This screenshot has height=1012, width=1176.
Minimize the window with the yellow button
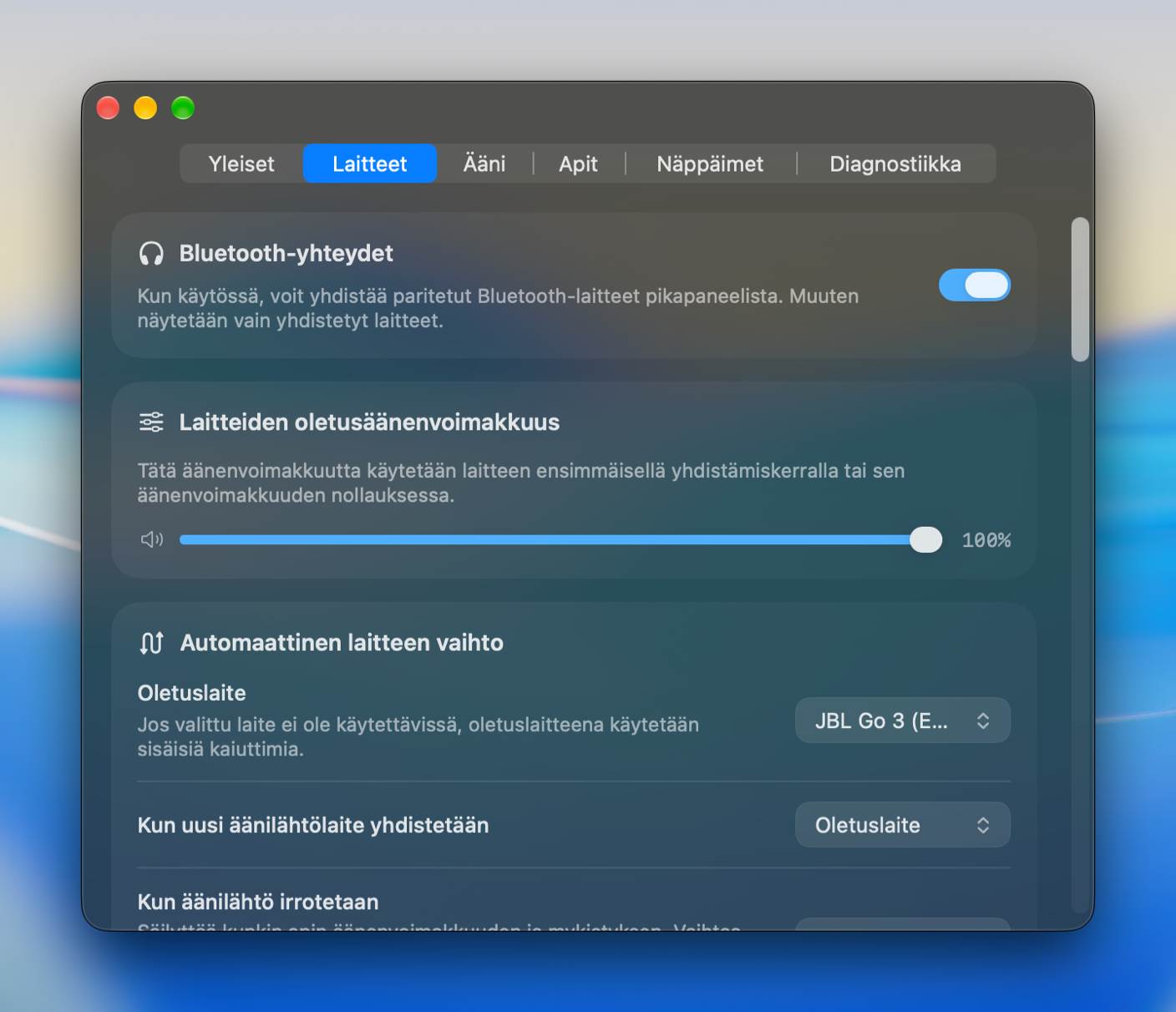point(145,108)
